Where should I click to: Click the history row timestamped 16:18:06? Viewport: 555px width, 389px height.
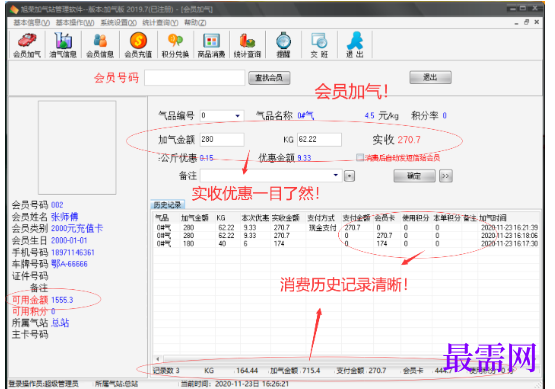click(x=347, y=235)
